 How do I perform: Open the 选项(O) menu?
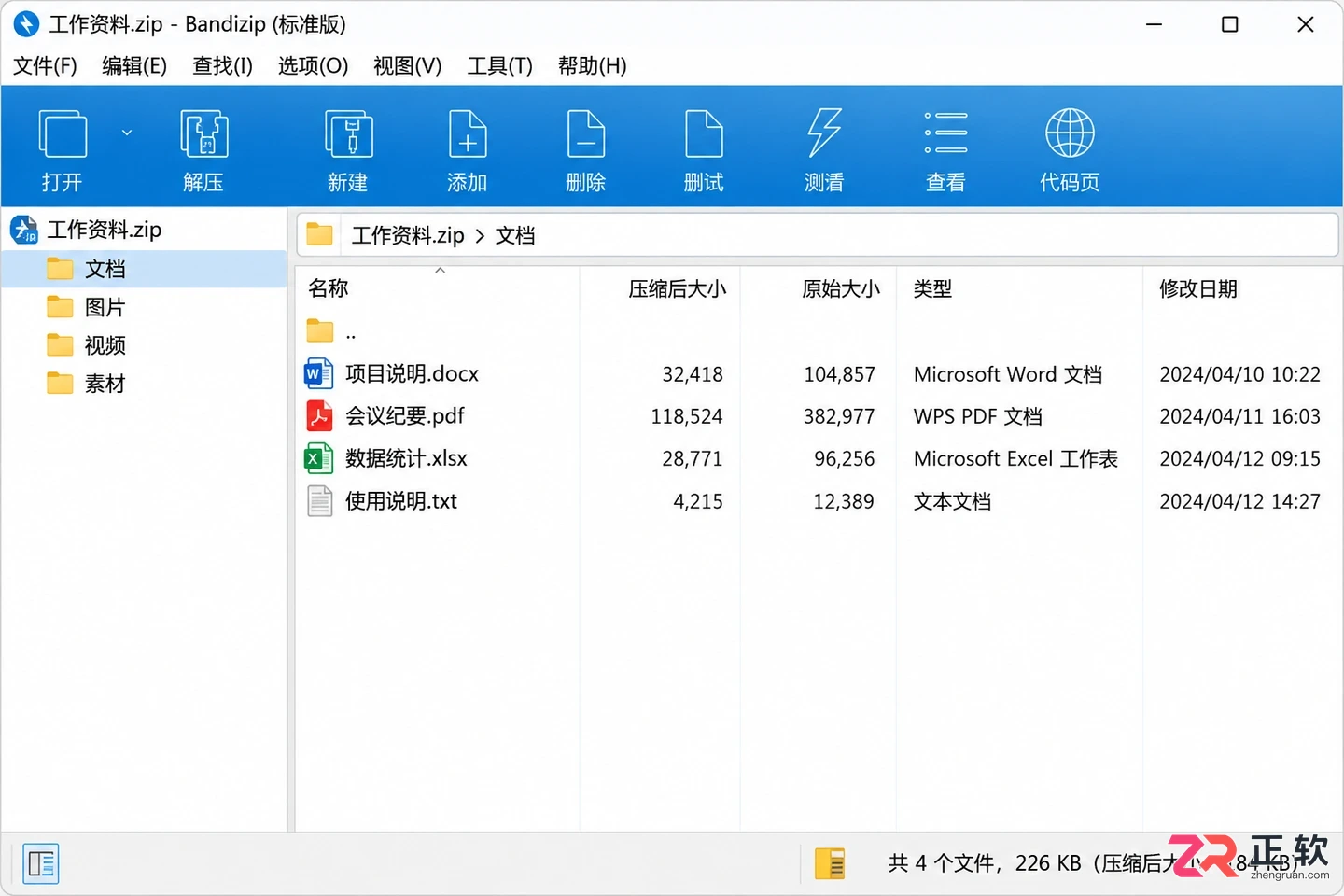(313, 65)
